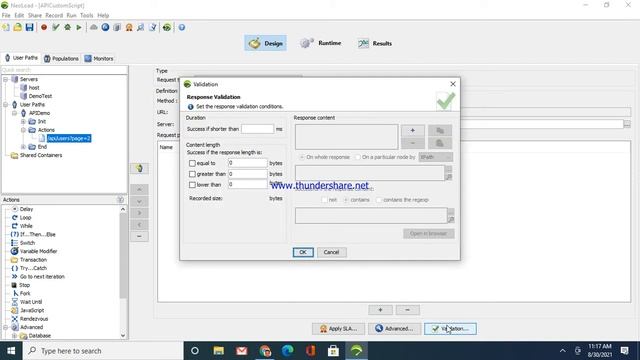The height and width of the screenshot is (360, 640).
Task: Switch to the Runtime section
Action: pos(320,43)
